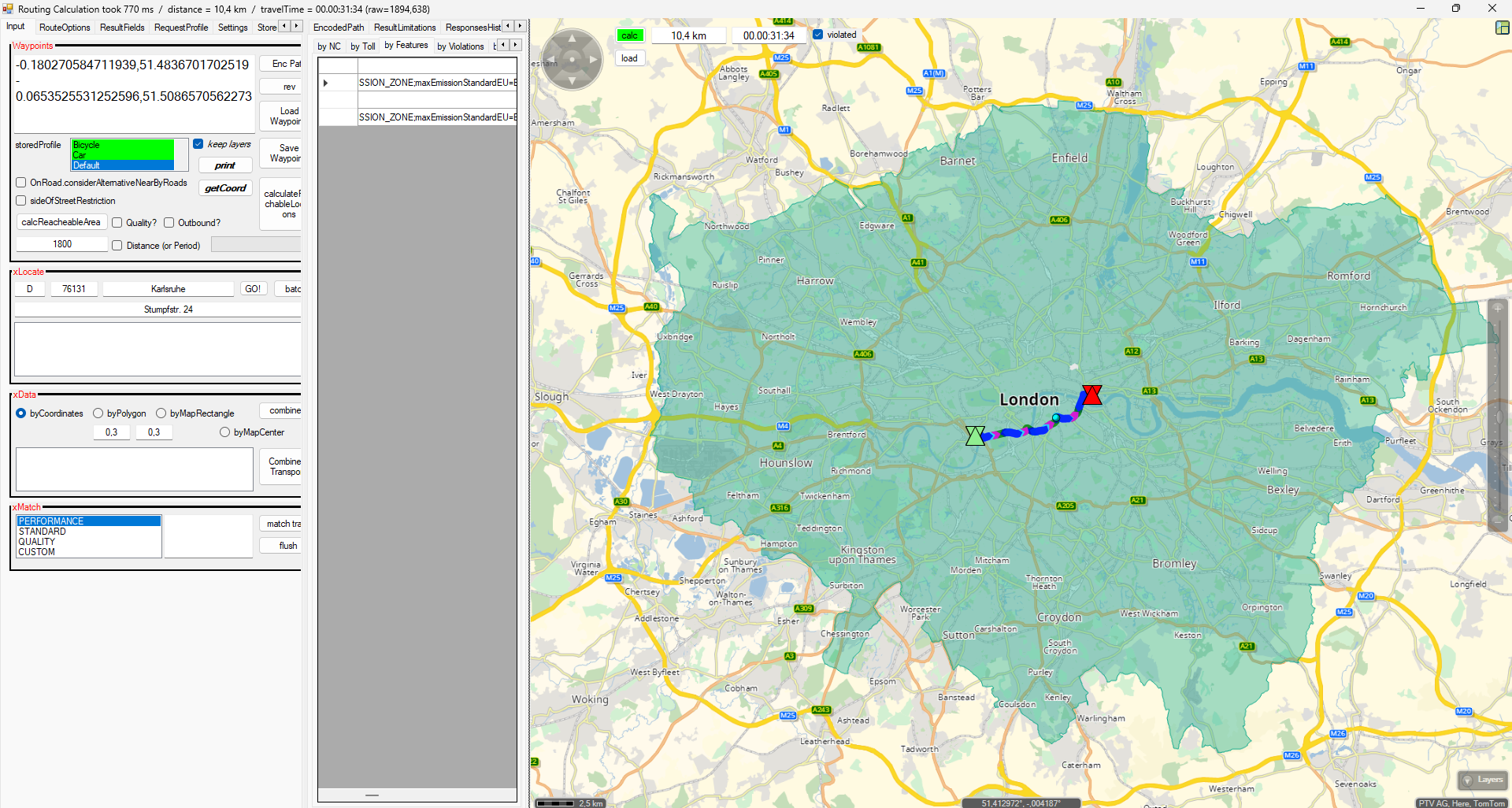Click the getCoord button

(x=225, y=188)
